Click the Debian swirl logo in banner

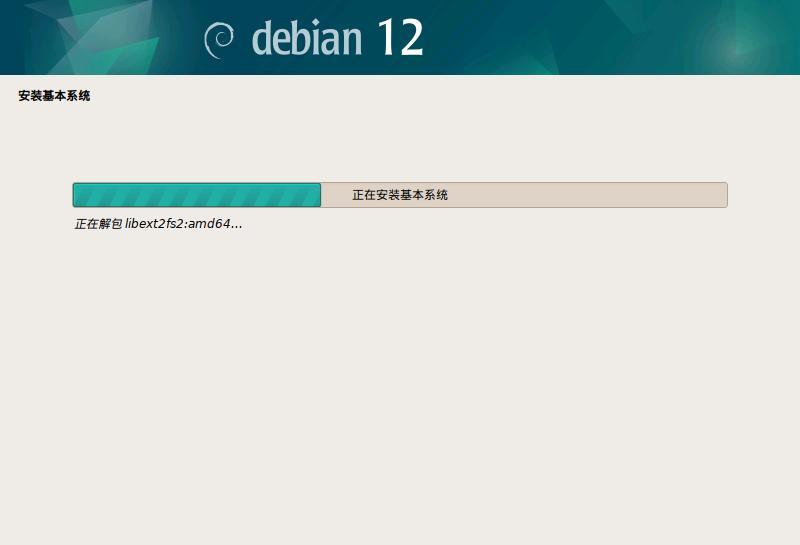[219, 40]
